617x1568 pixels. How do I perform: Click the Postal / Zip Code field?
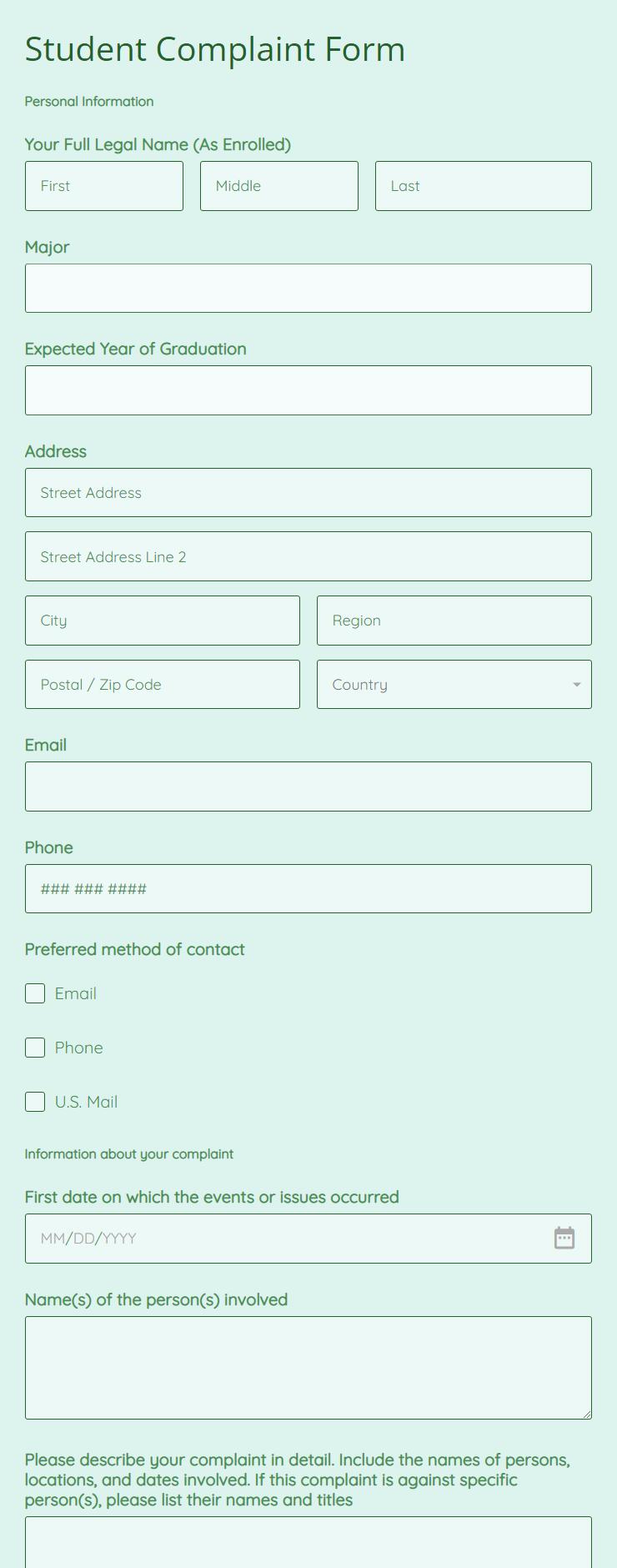point(163,685)
